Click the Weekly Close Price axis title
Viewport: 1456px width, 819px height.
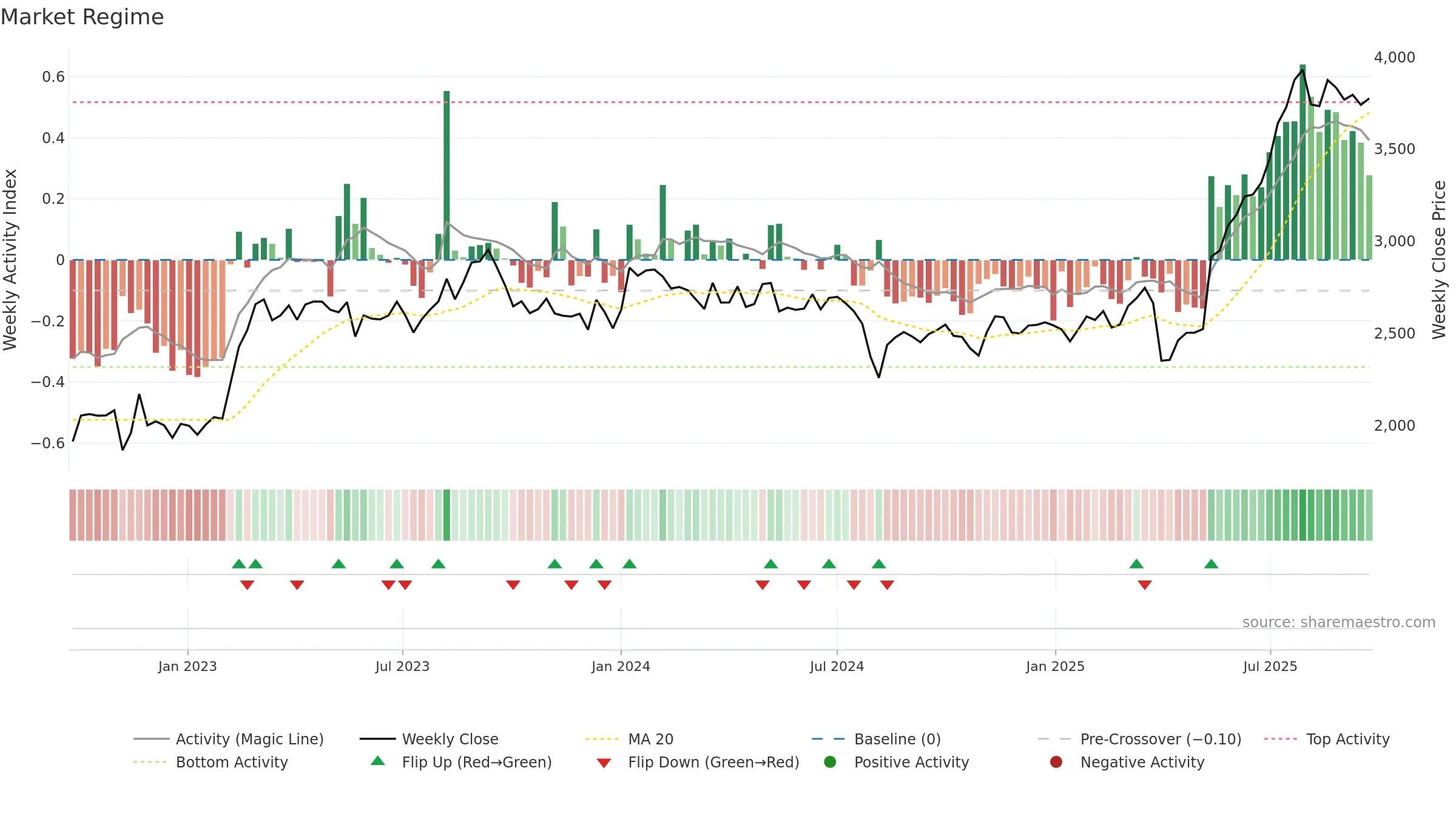(1439, 260)
